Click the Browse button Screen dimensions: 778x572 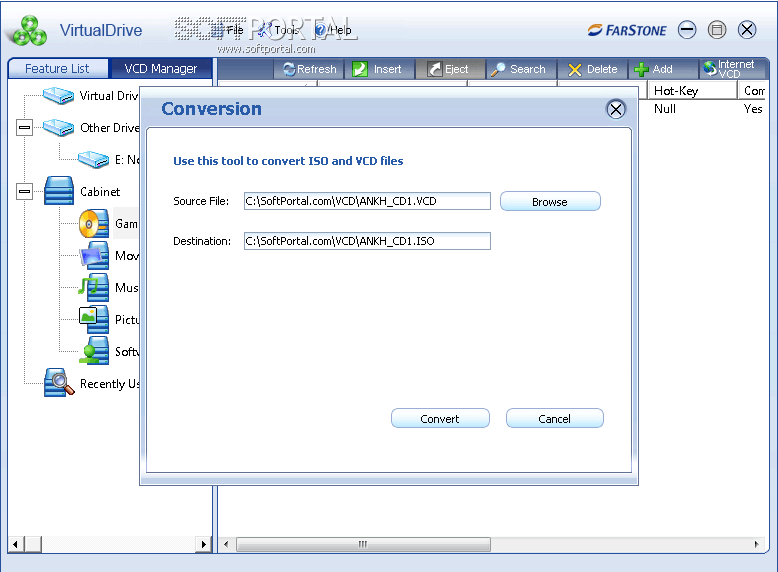click(x=550, y=201)
